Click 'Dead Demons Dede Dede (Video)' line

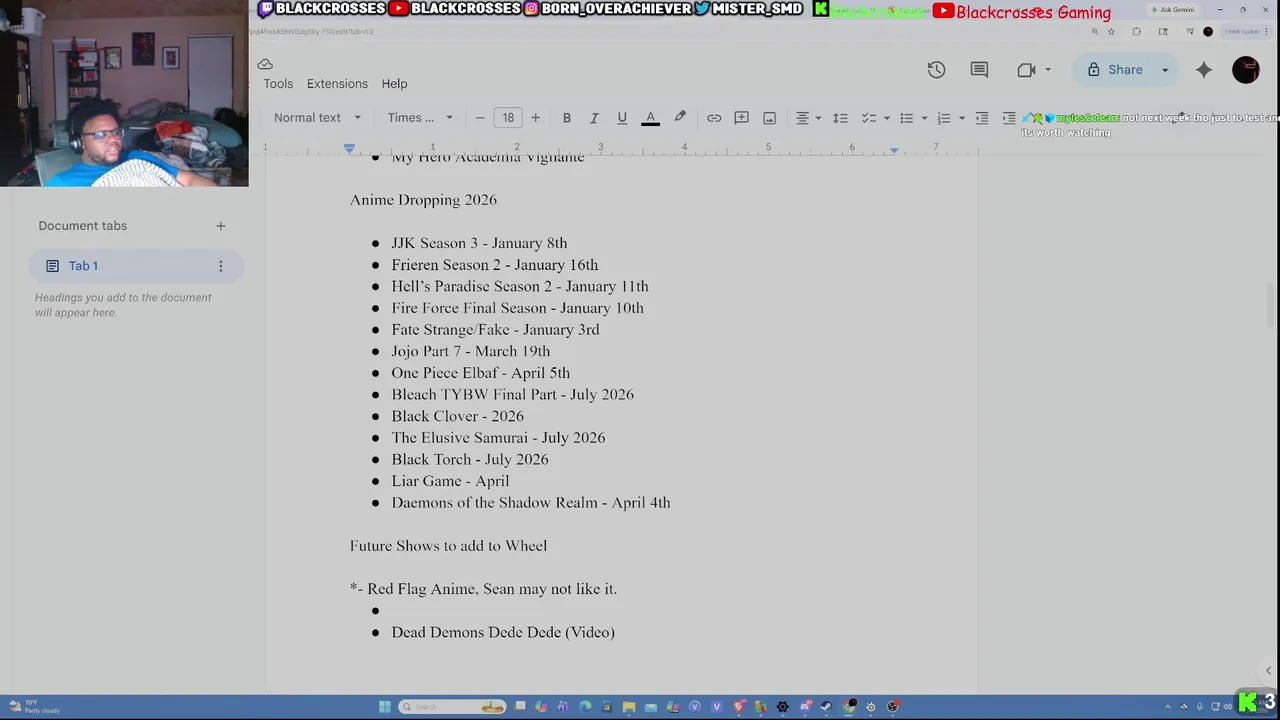(503, 632)
